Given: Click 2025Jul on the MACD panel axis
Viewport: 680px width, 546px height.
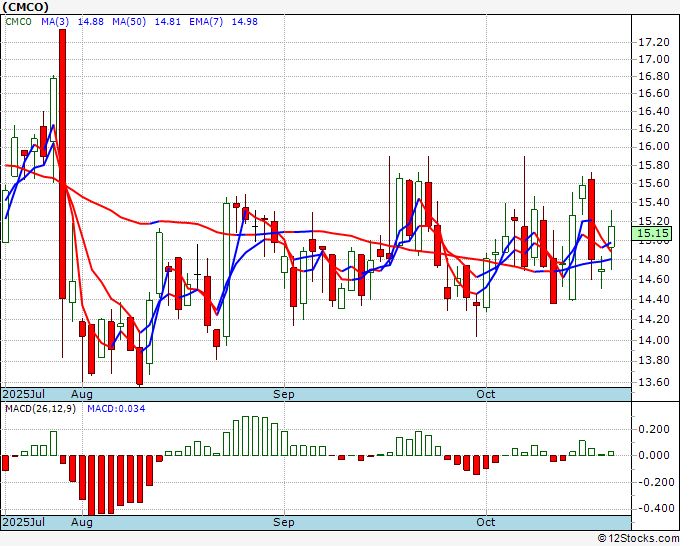Looking at the screenshot, I should (24, 522).
